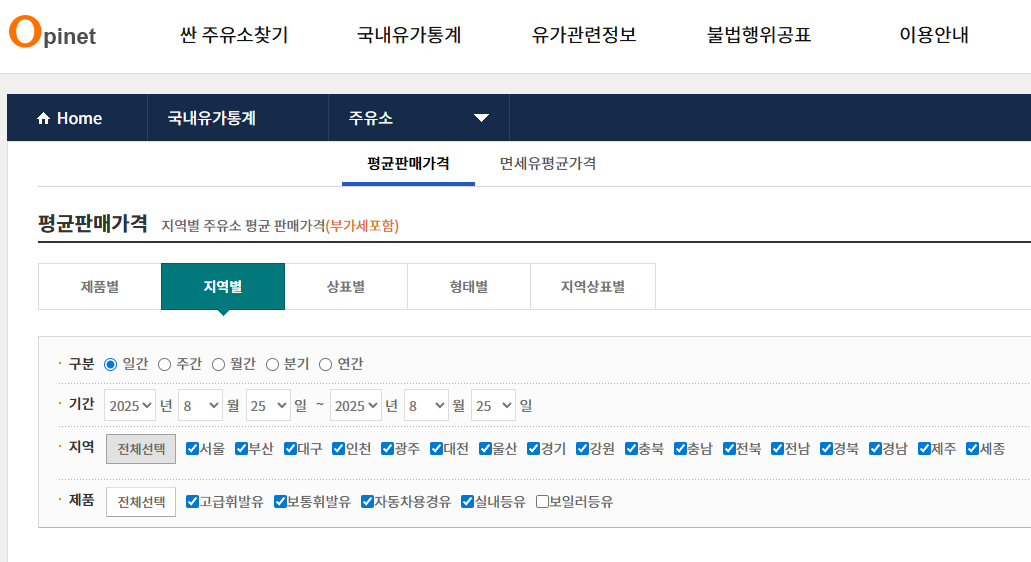
Task: Click the Opinet logo
Action: [x=53, y=32]
